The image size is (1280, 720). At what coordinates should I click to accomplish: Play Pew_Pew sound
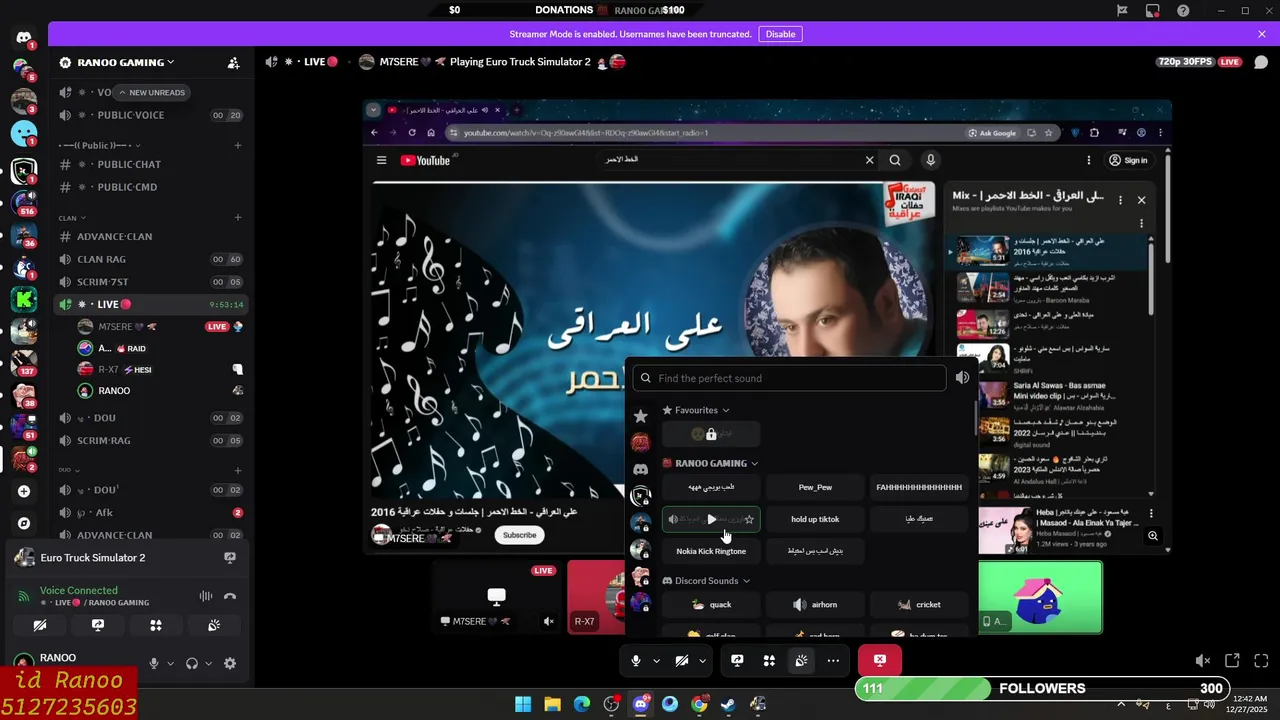pyautogui.click(x=815, y=488)
